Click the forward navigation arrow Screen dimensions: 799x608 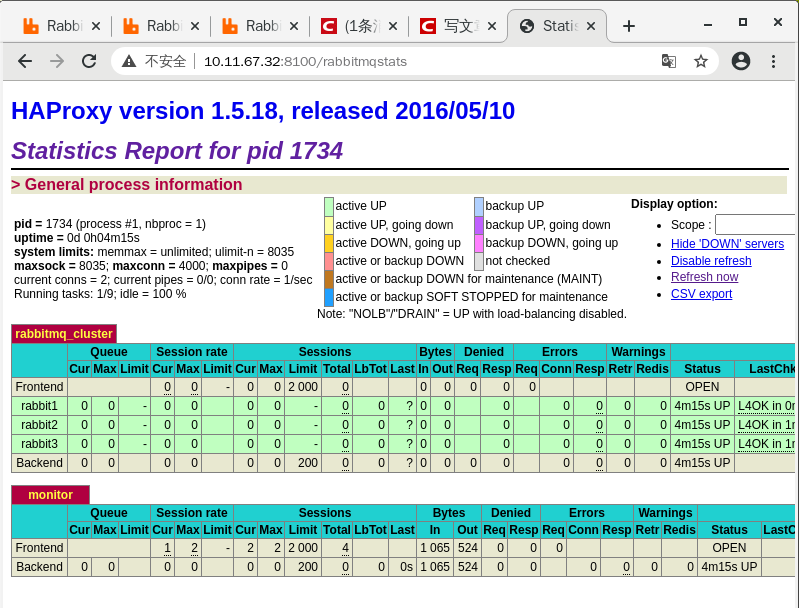[57, 62]
